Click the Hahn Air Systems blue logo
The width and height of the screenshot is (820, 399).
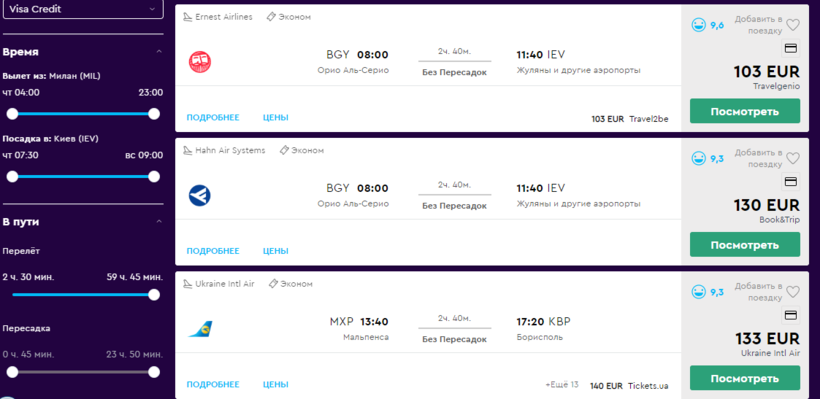pyautogui.click(x=200, y=196)
